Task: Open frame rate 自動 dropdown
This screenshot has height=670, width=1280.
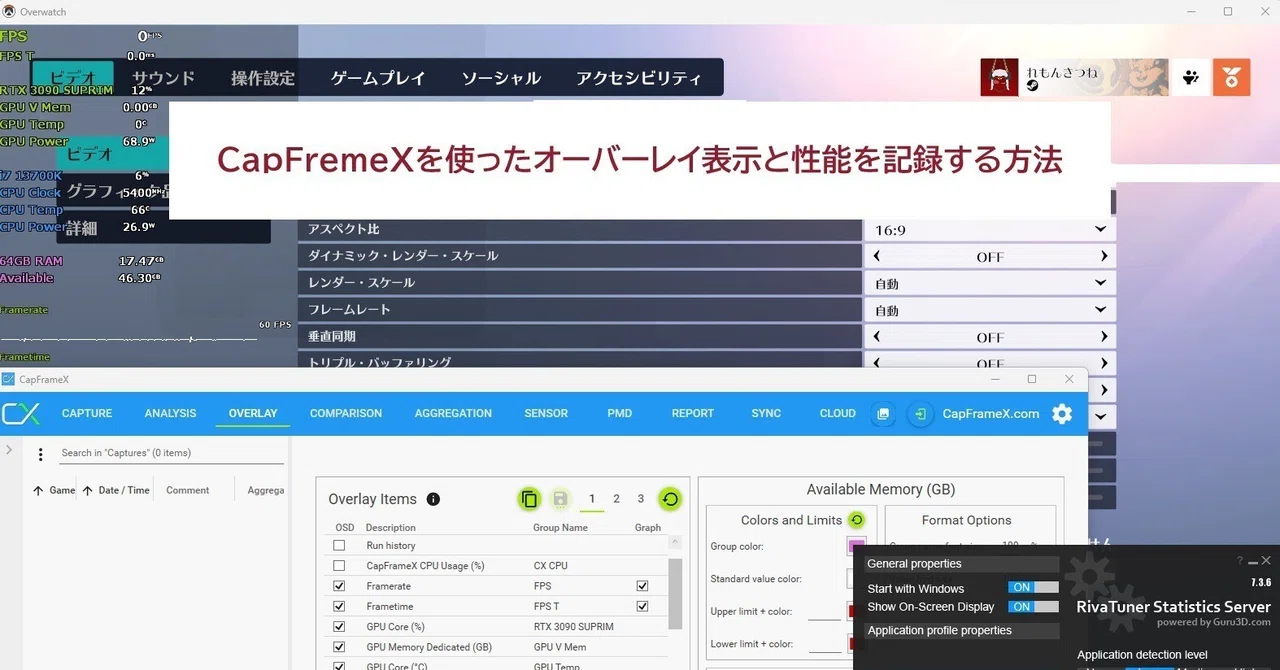Action: [x=989, y=311]
